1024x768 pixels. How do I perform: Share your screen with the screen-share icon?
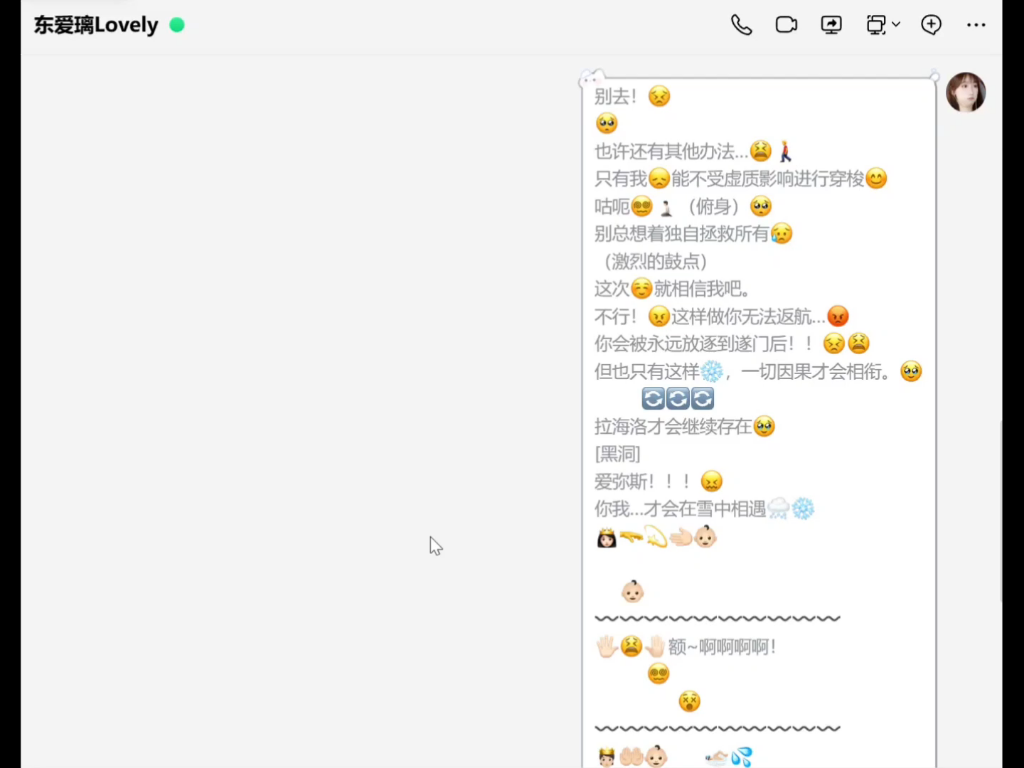pos(831,24)
